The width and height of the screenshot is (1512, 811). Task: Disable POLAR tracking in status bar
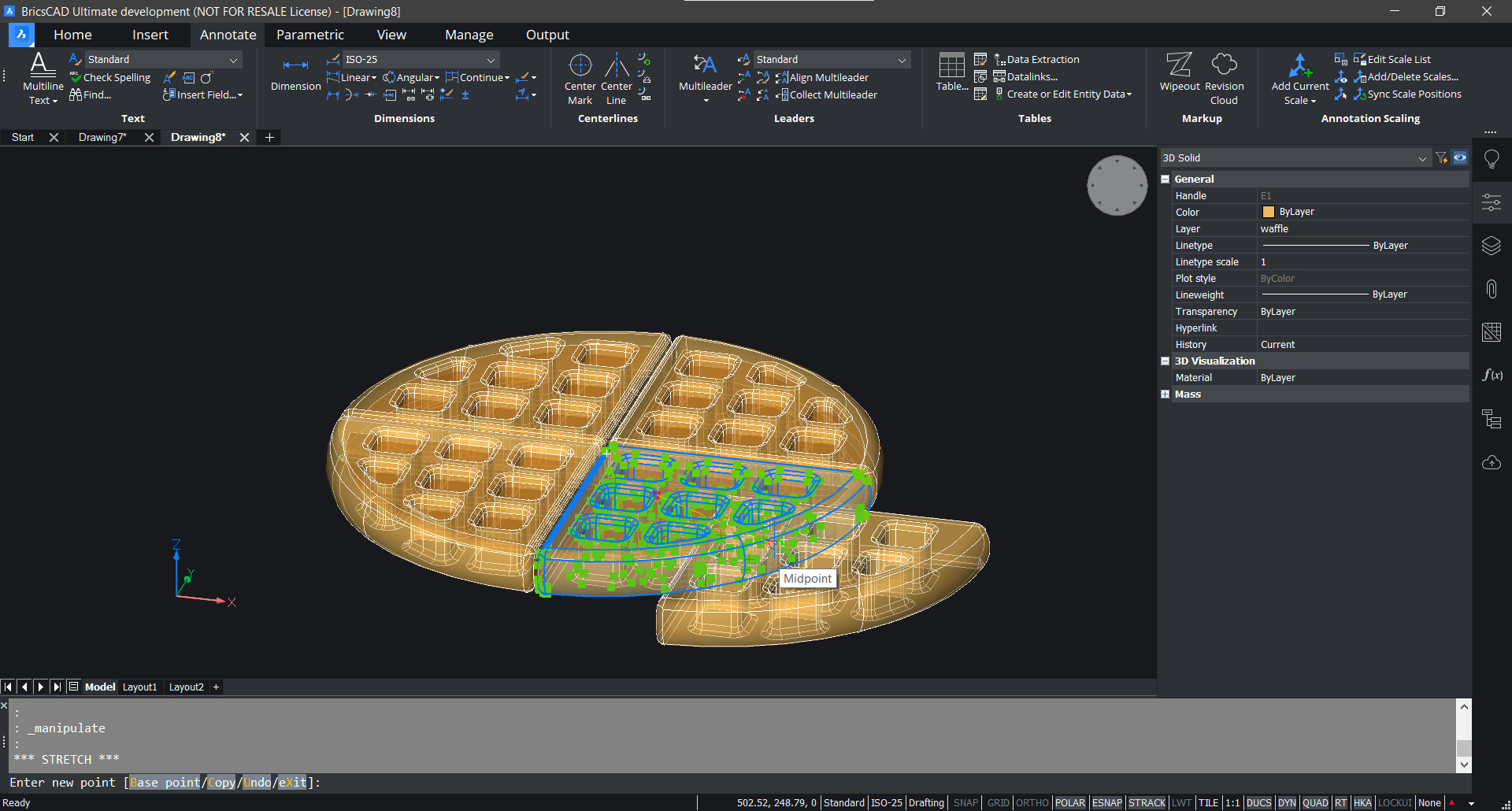pos(1070,802)
